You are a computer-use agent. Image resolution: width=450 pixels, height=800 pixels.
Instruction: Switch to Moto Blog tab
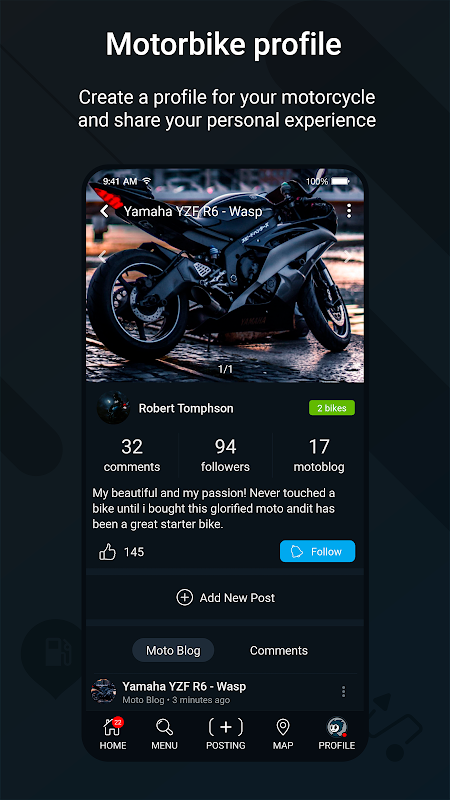173,650
